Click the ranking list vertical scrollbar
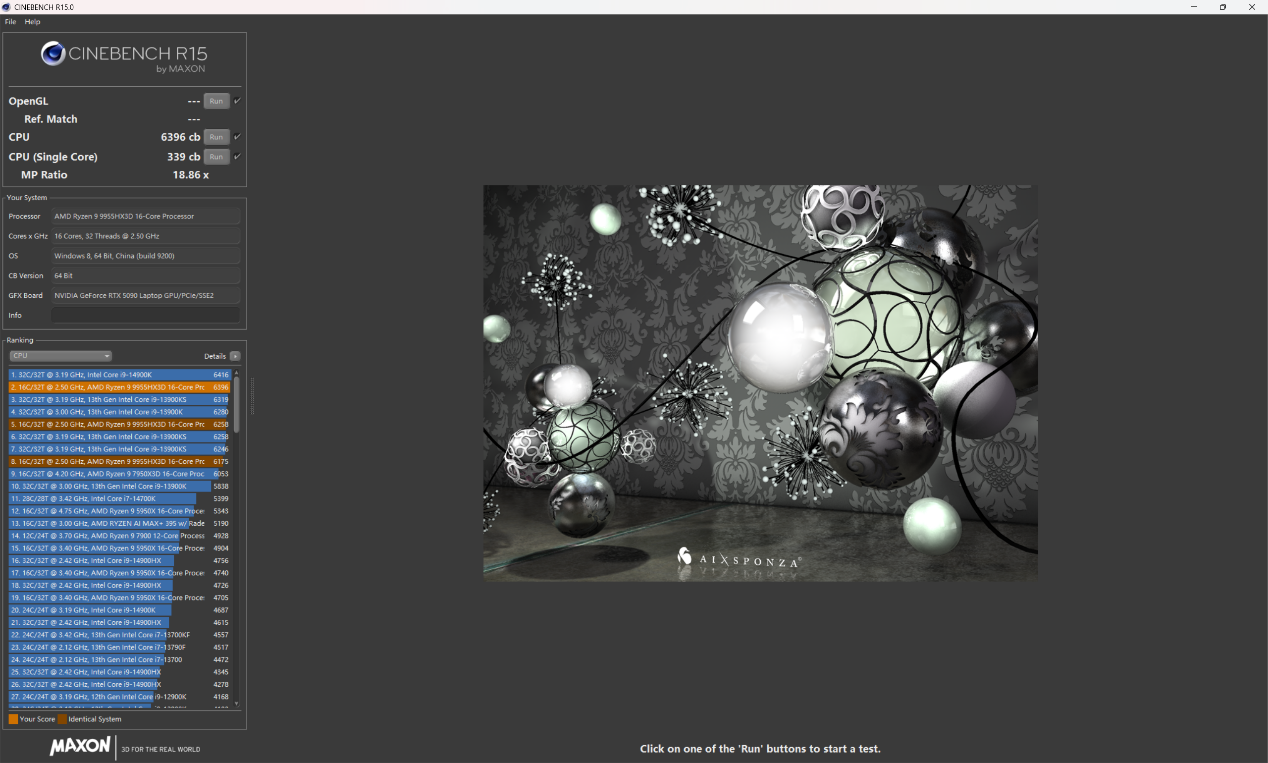This screenshot has width=1268, height=763. coord(237,404)
